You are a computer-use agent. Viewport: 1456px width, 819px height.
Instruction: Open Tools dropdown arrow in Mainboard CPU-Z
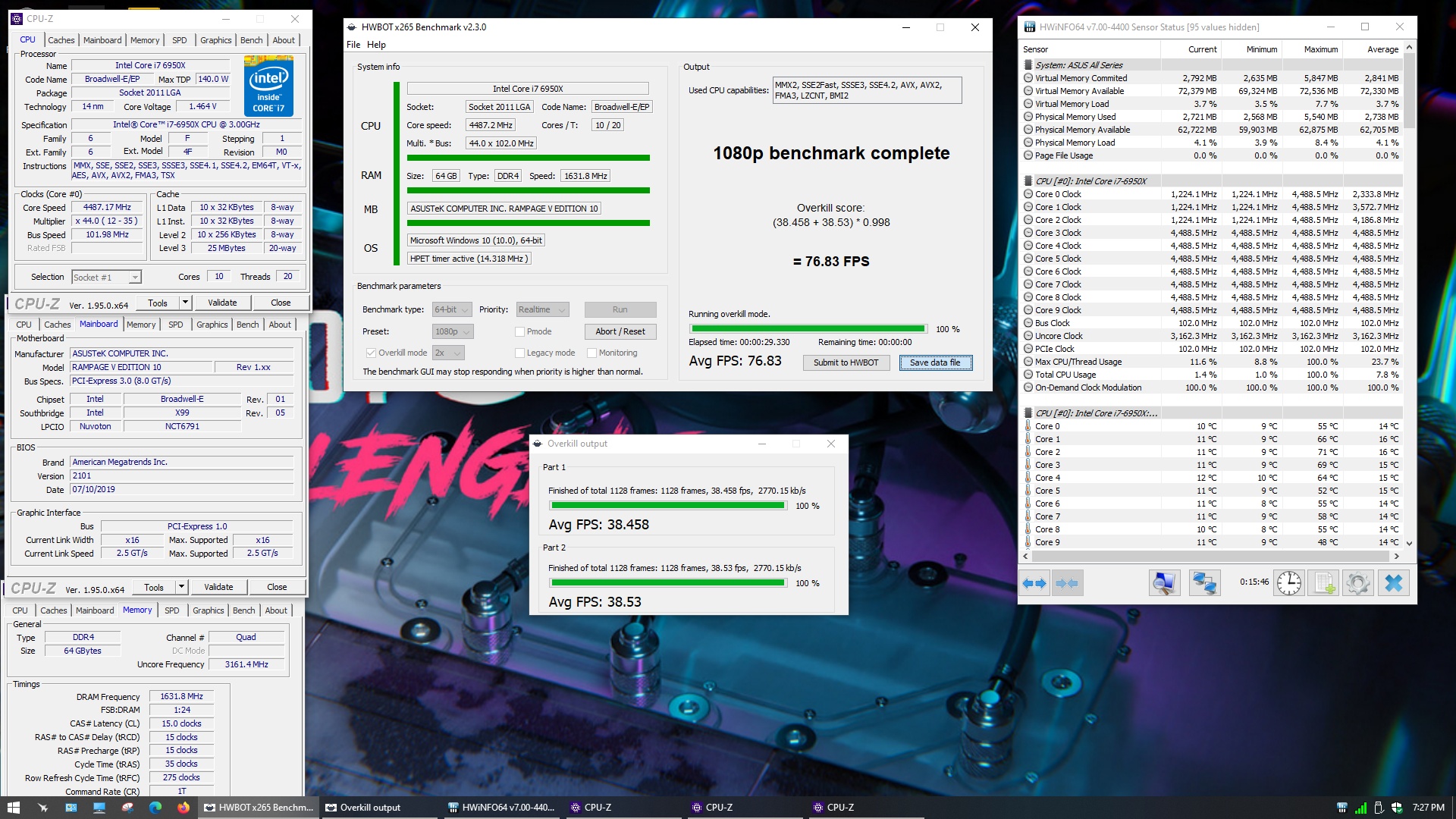(181, 587)
